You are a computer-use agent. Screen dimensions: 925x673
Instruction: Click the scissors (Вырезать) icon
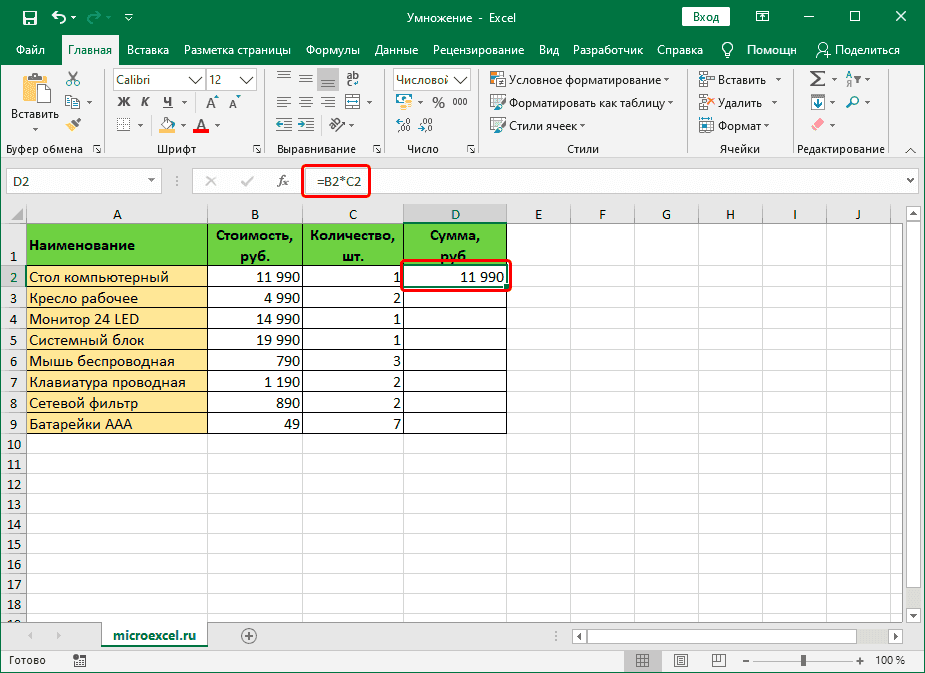click(x=72, y=79)
